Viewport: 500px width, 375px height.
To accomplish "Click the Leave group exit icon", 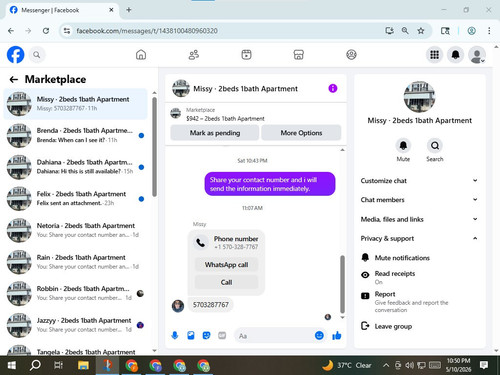I will [x=365, y=326].
